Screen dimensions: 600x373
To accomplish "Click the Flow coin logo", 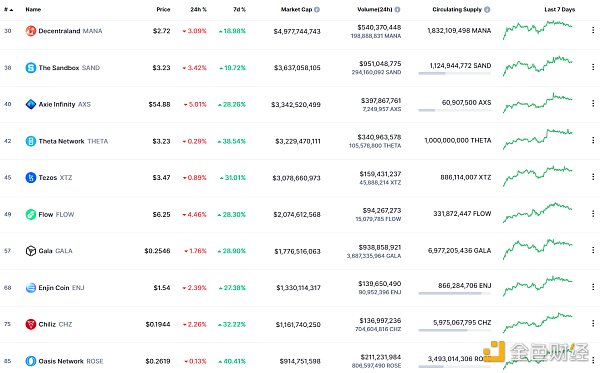I will pos(31,214).
